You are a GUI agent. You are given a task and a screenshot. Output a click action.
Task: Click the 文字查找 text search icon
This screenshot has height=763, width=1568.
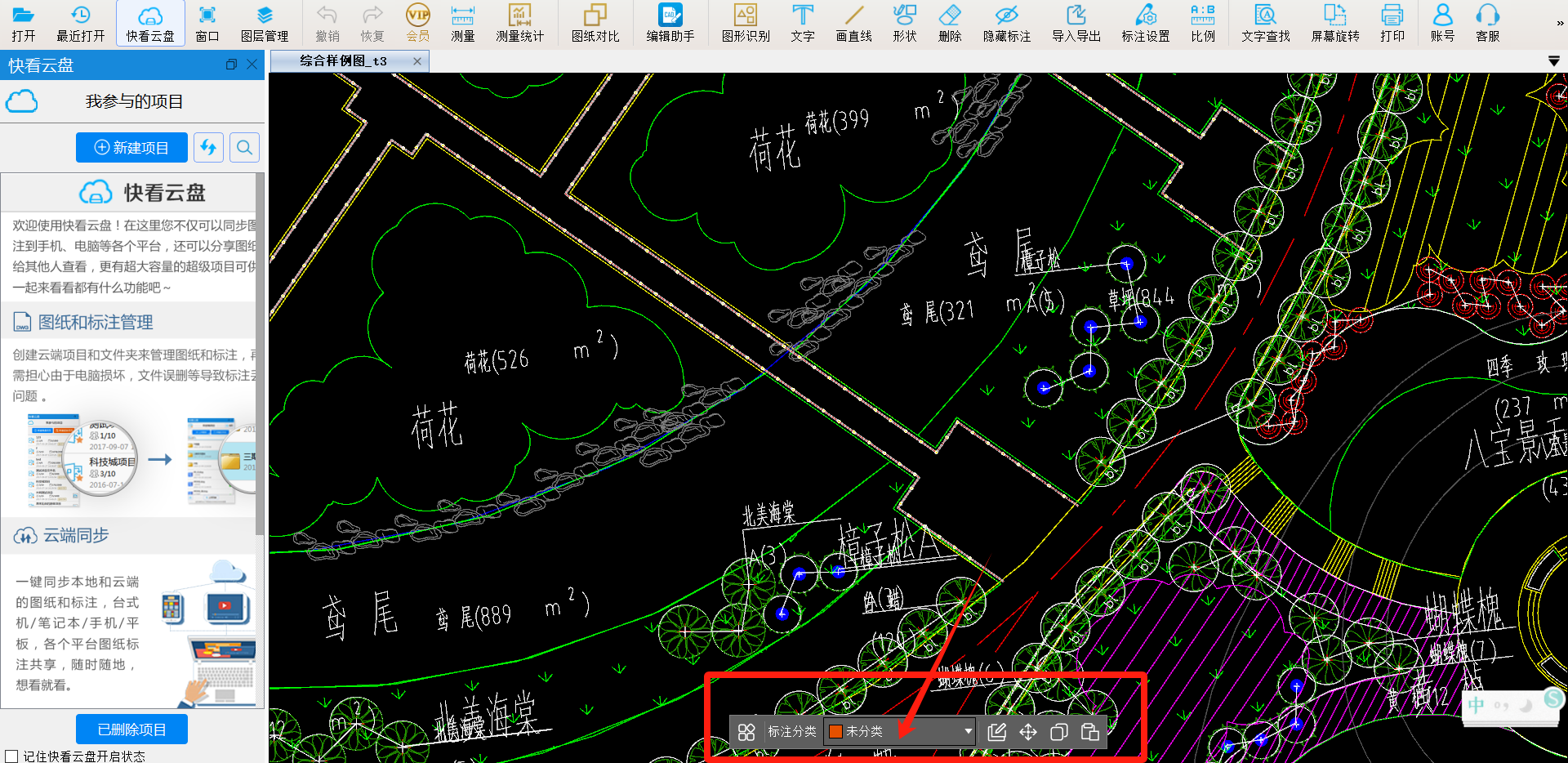(x=1265, y=23)
